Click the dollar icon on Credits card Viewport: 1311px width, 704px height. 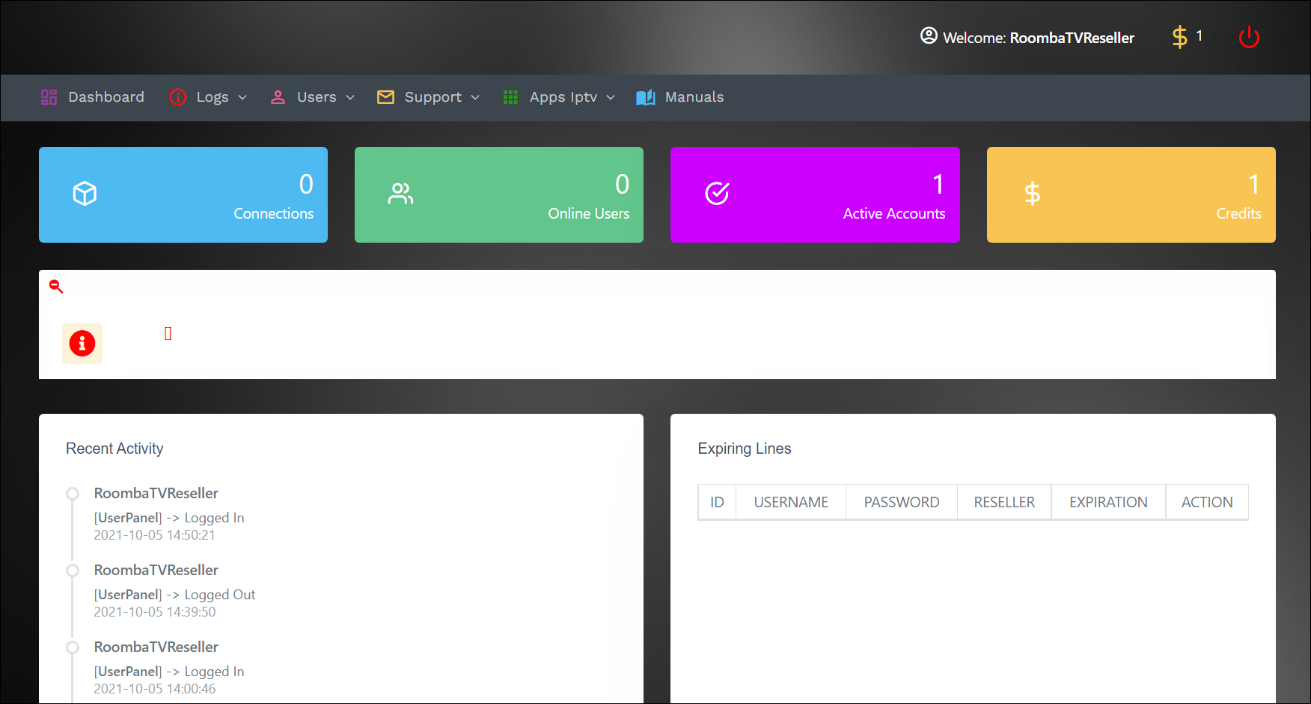point(1032,194)
